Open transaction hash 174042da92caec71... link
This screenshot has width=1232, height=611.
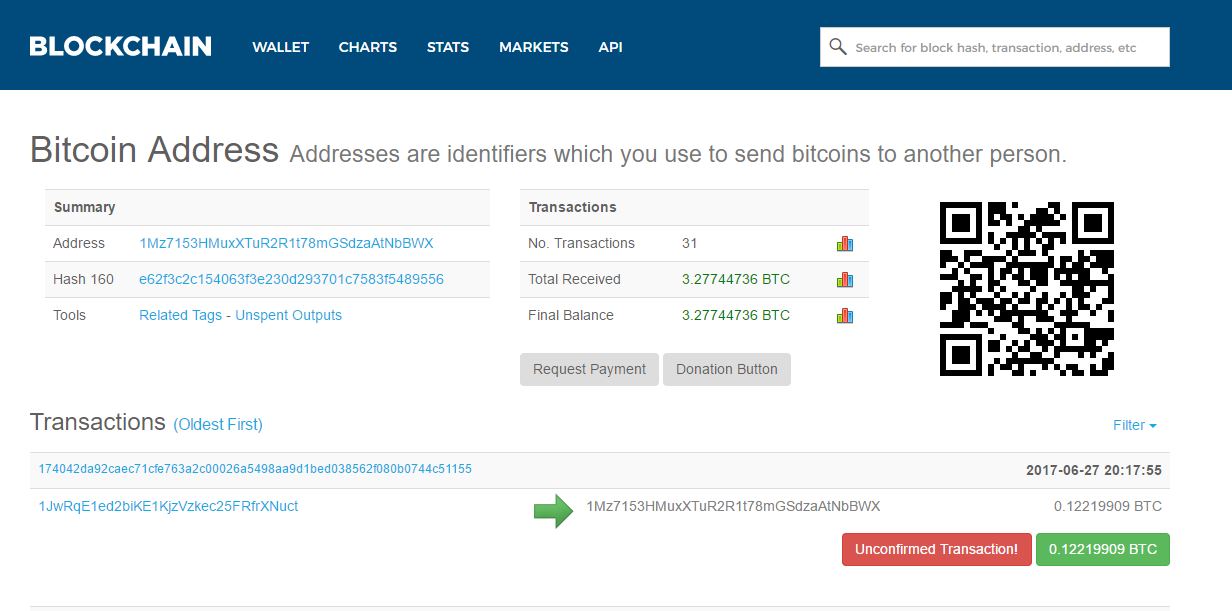[x=255, y=469]
